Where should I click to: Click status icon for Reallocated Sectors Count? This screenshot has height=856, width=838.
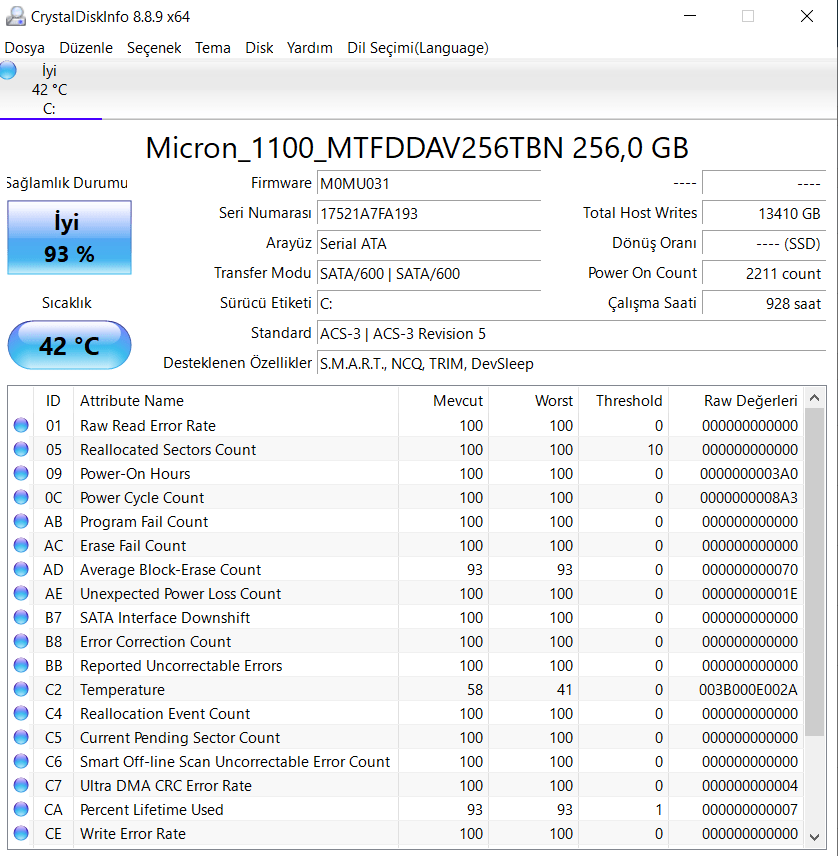point(21,449)
